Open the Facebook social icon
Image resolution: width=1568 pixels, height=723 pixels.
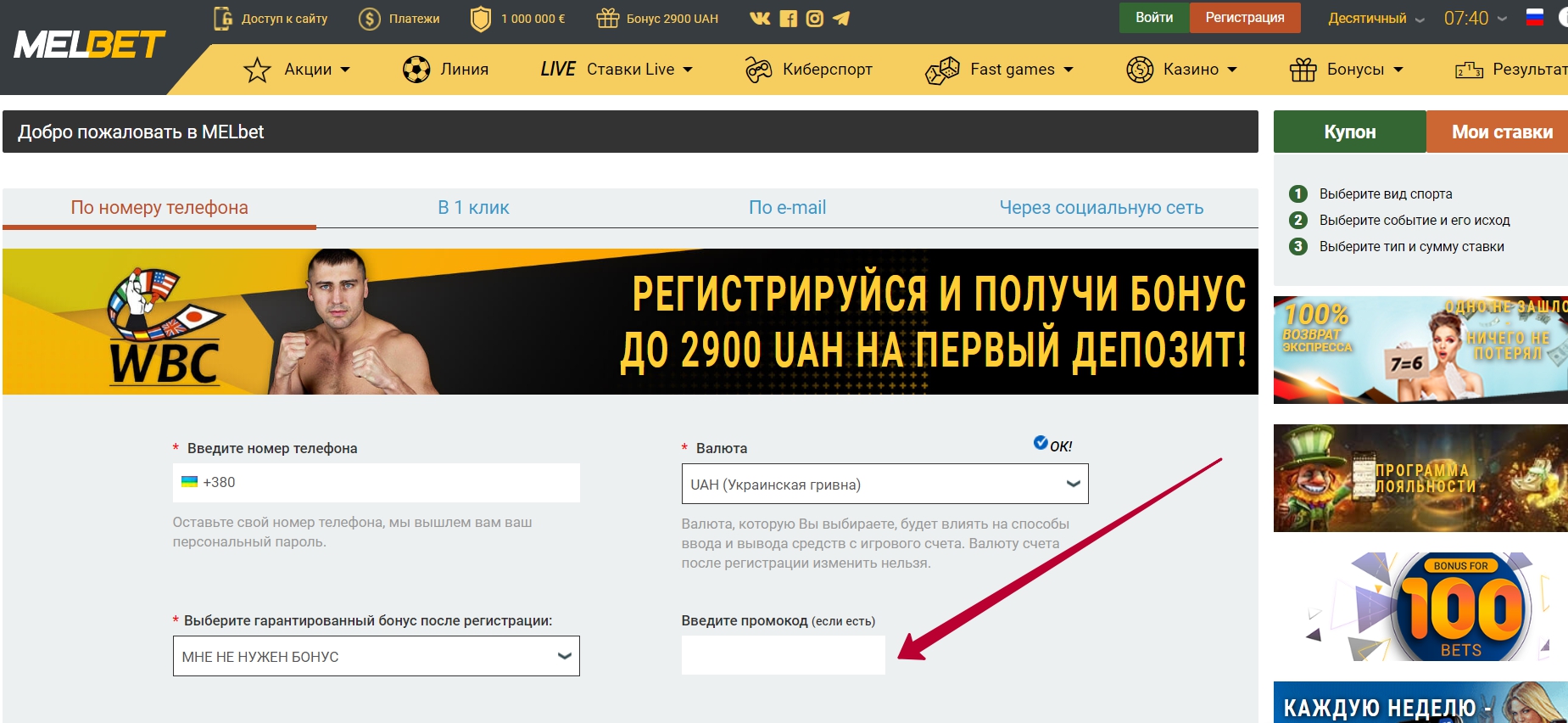(x=789, y=19)
